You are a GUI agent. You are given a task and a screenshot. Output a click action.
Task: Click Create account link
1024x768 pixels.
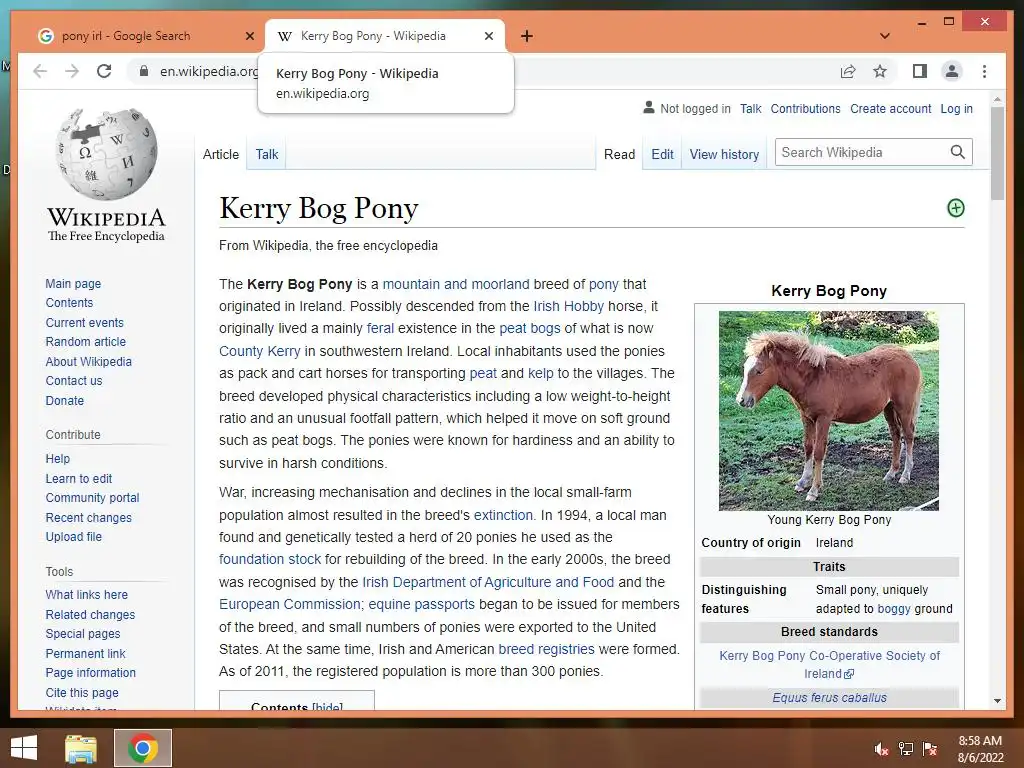[x=891, y=108]
